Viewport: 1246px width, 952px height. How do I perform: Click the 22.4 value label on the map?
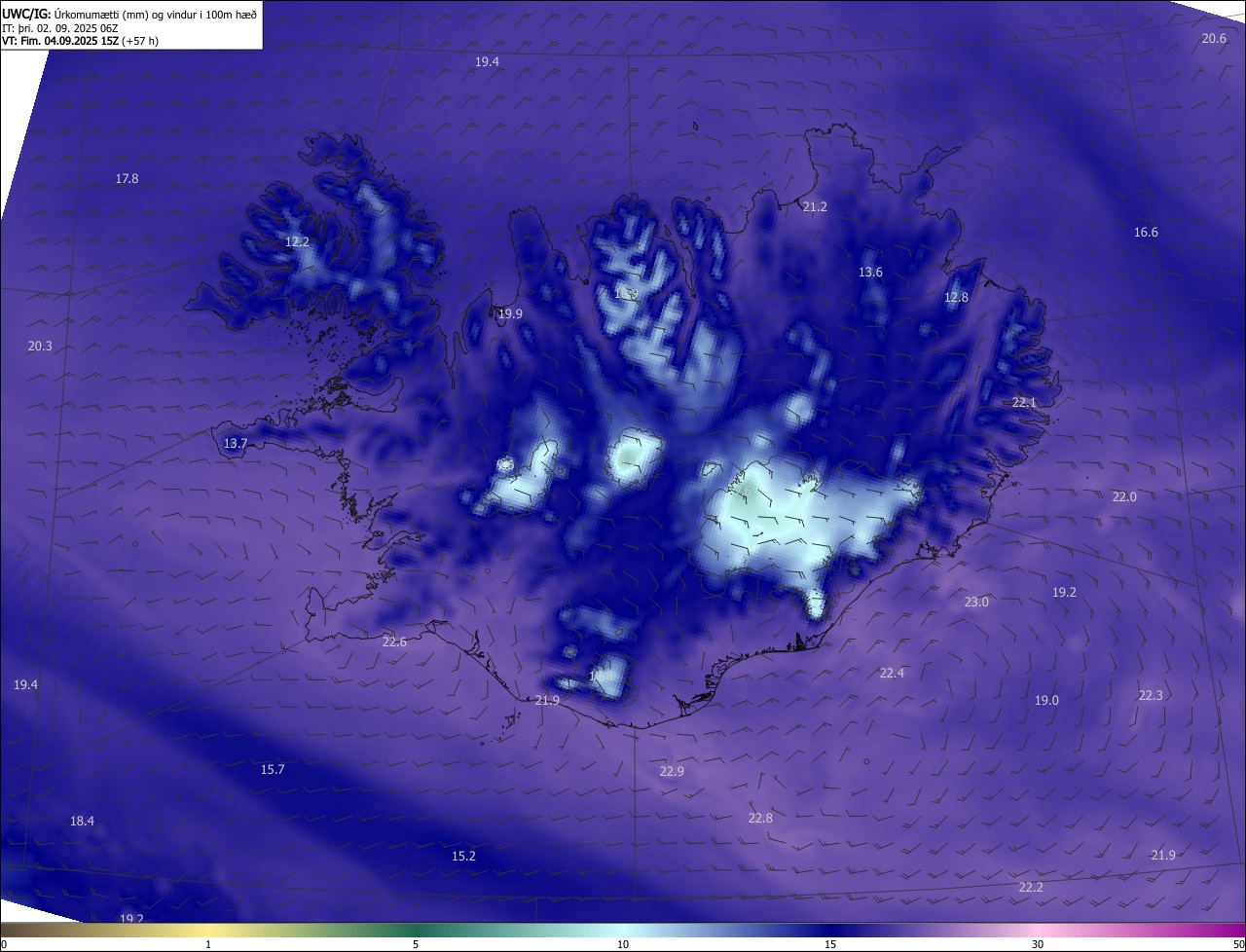(x=892, y=674)
